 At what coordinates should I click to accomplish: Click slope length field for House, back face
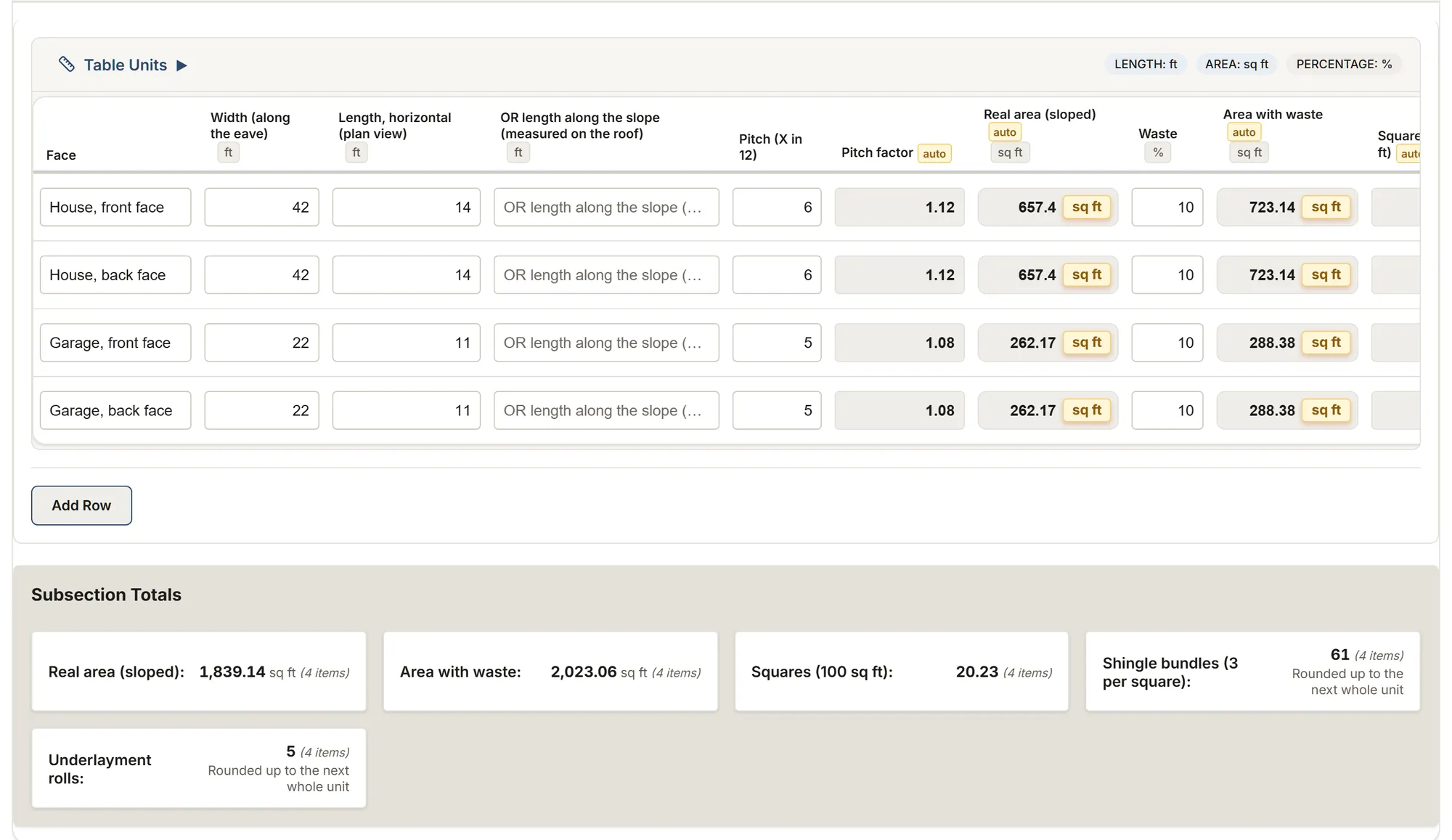pos(606,274)
